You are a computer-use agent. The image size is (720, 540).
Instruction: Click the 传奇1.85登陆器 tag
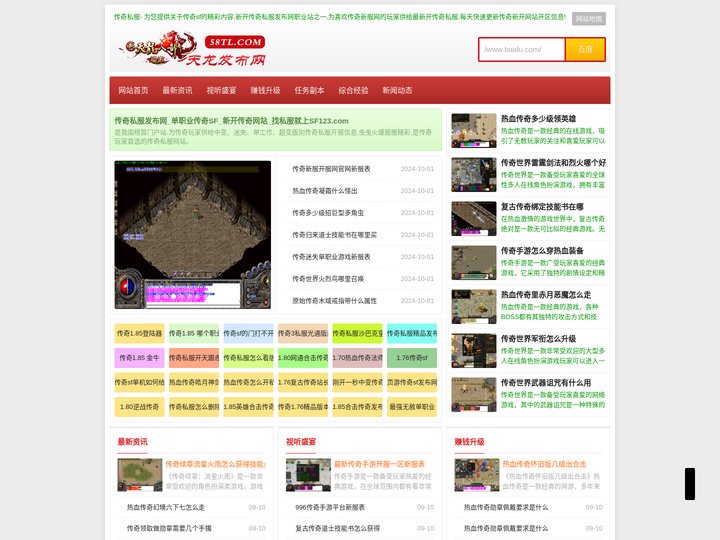click(139, 333)
